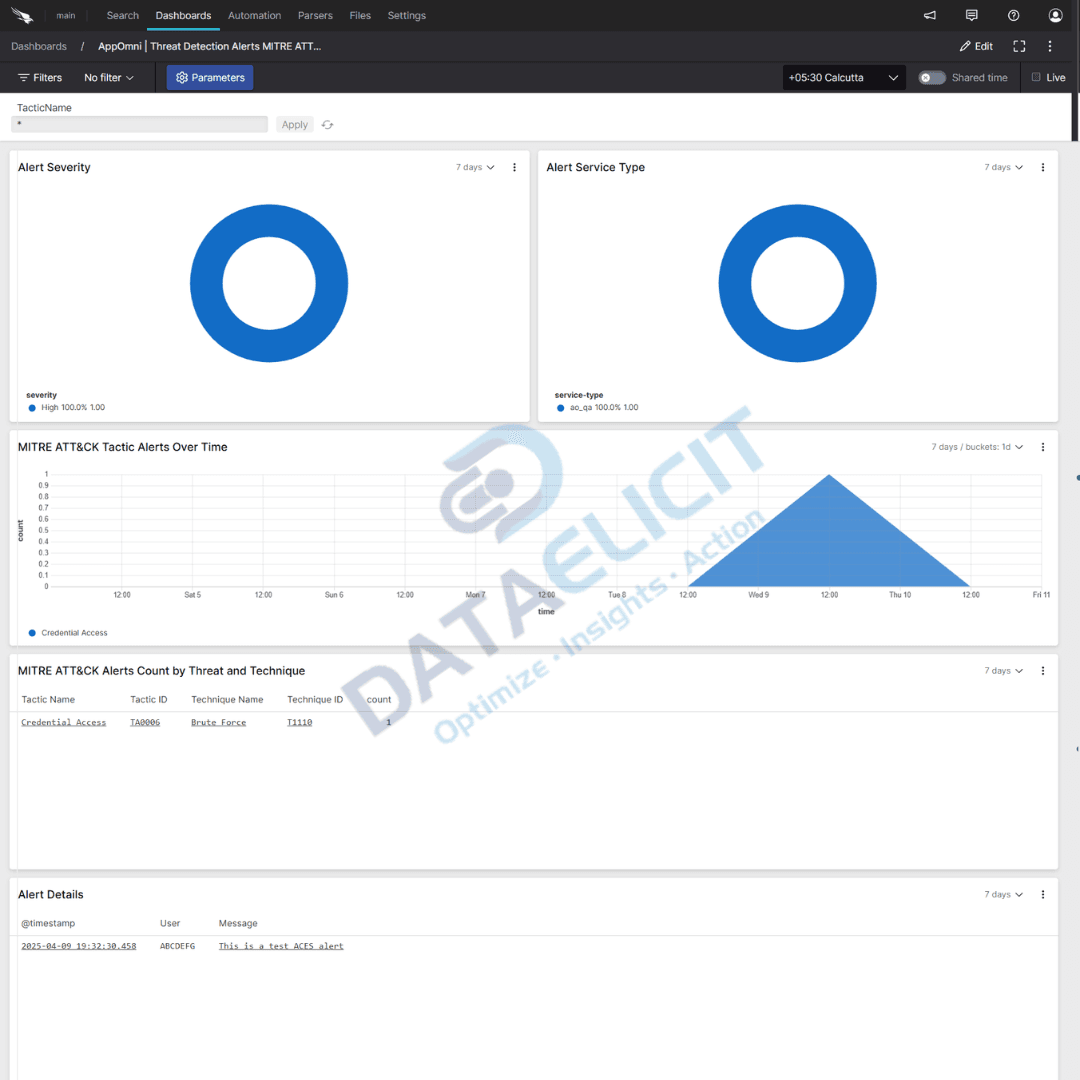Open the help question-mark icon

click(1013, 15)
